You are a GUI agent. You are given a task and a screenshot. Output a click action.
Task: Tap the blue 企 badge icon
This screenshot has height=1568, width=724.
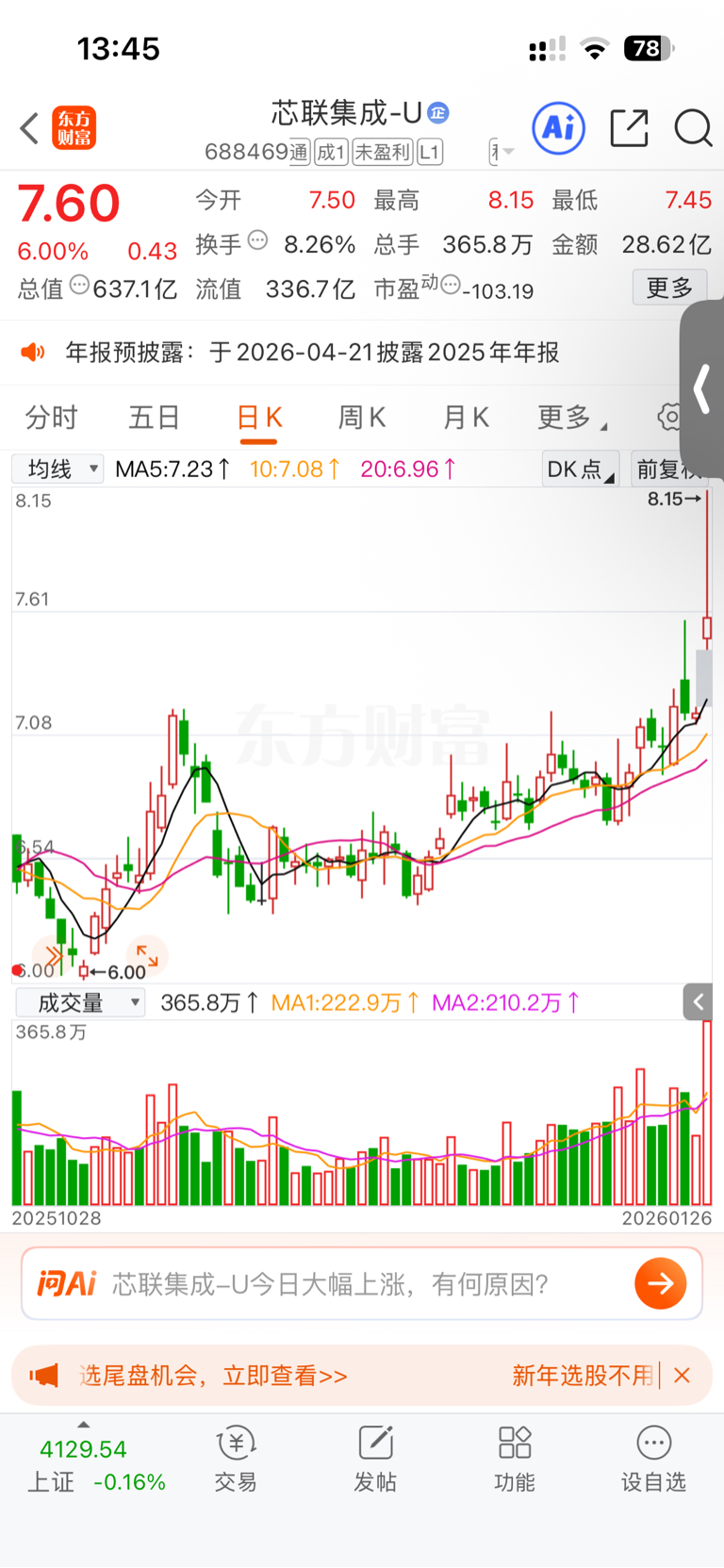438,113
